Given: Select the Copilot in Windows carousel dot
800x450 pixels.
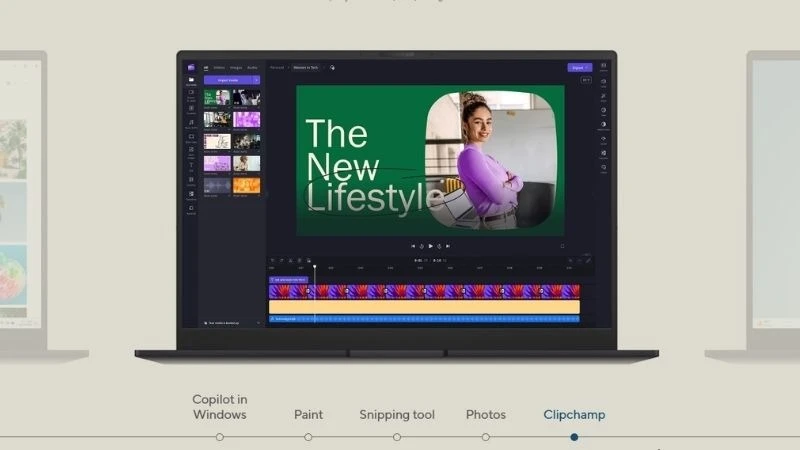Looking at the screenshot, I should point(219,437).
